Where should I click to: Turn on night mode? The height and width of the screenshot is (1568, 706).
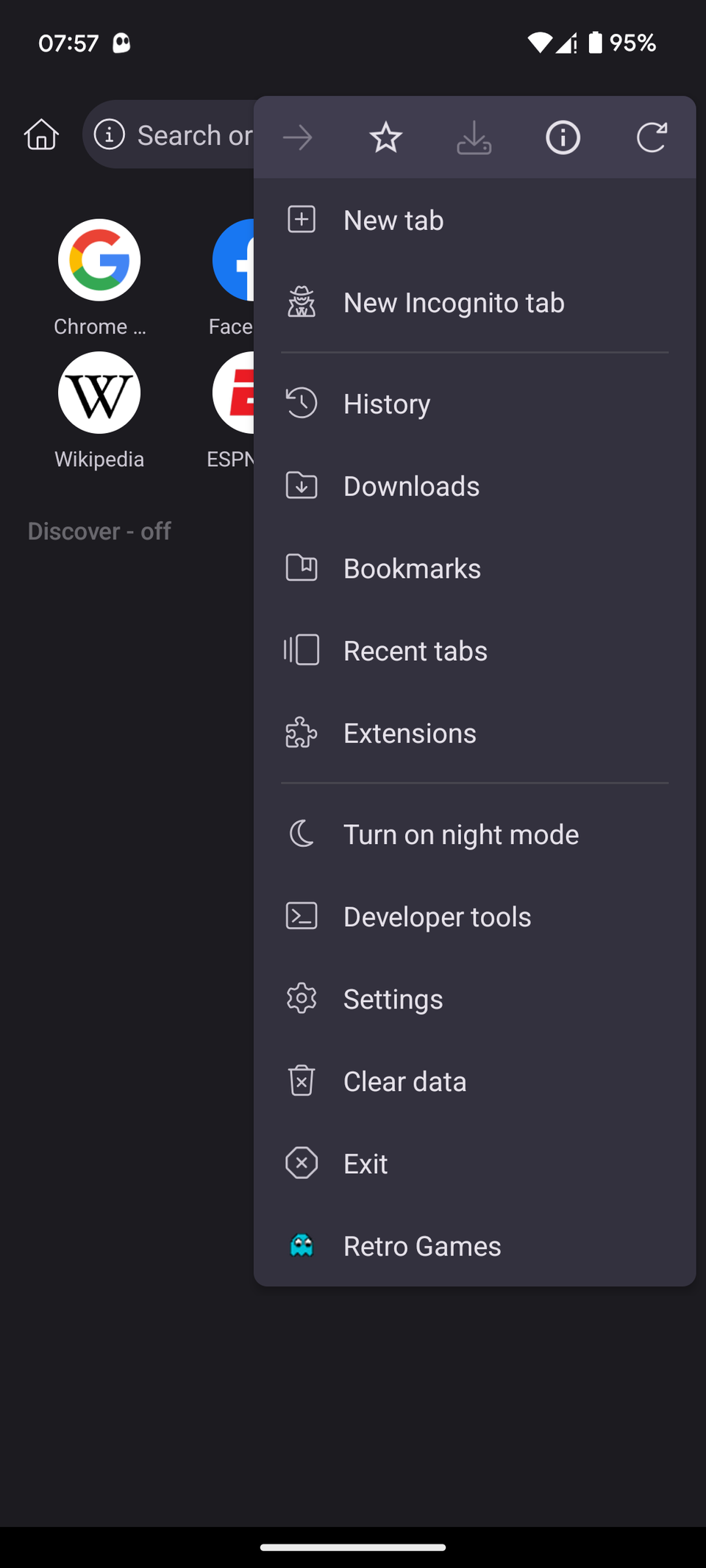click(x=460, y=834)
